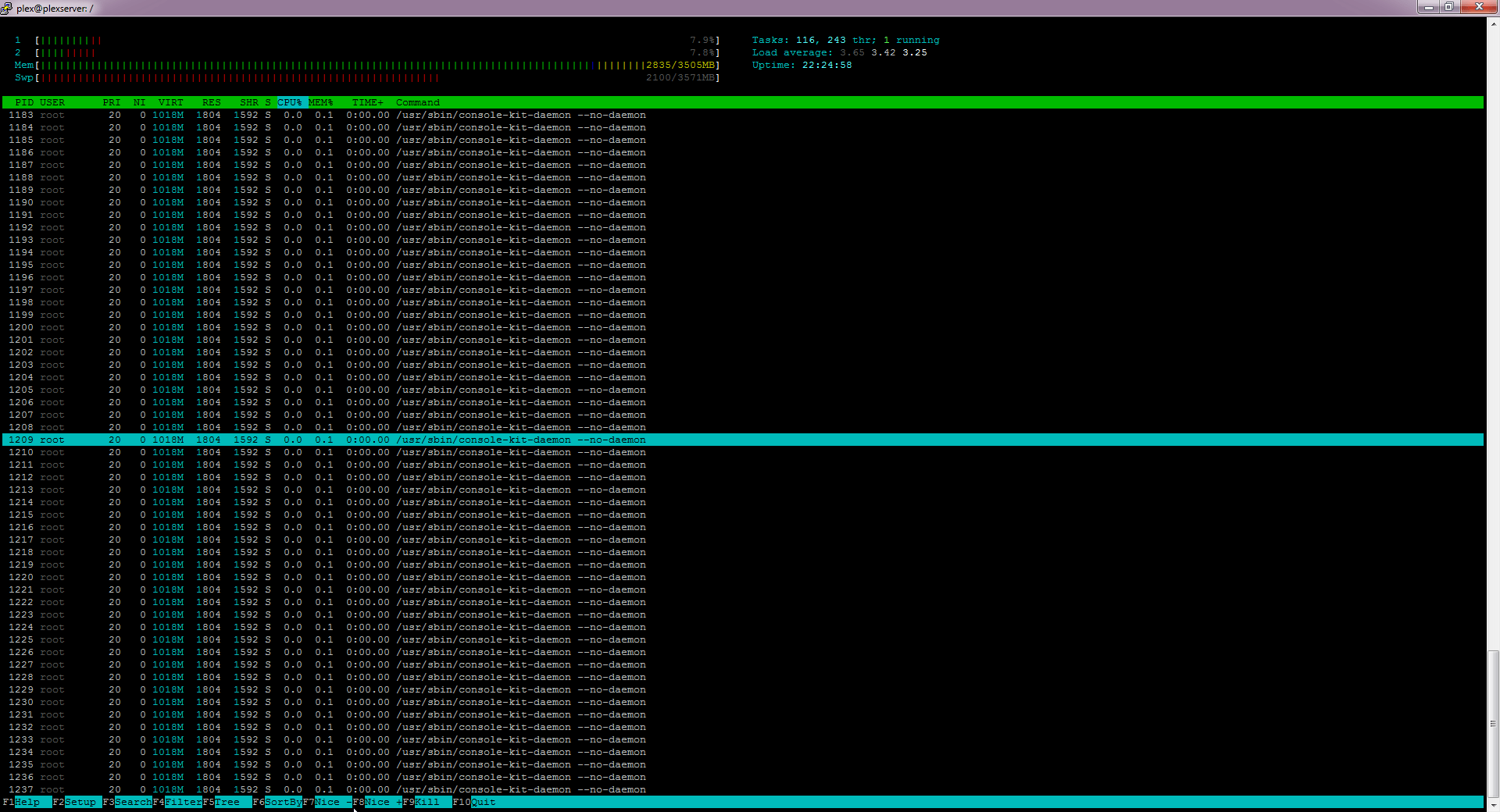The height and width of the screenshot is (812, 1500).
Task: Select the process row with PID 1207
Action: point(743,415)
